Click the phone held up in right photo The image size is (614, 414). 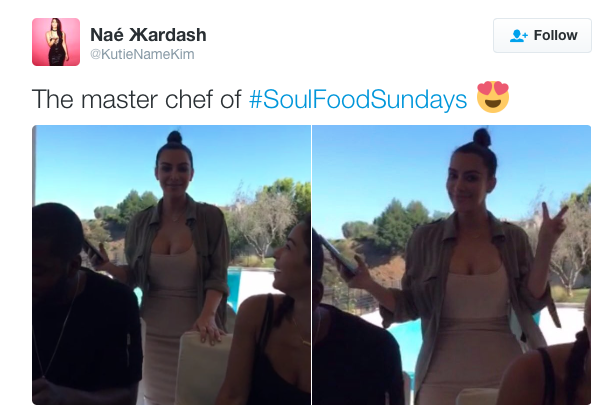pyautogui.click(x=338, y=254)
